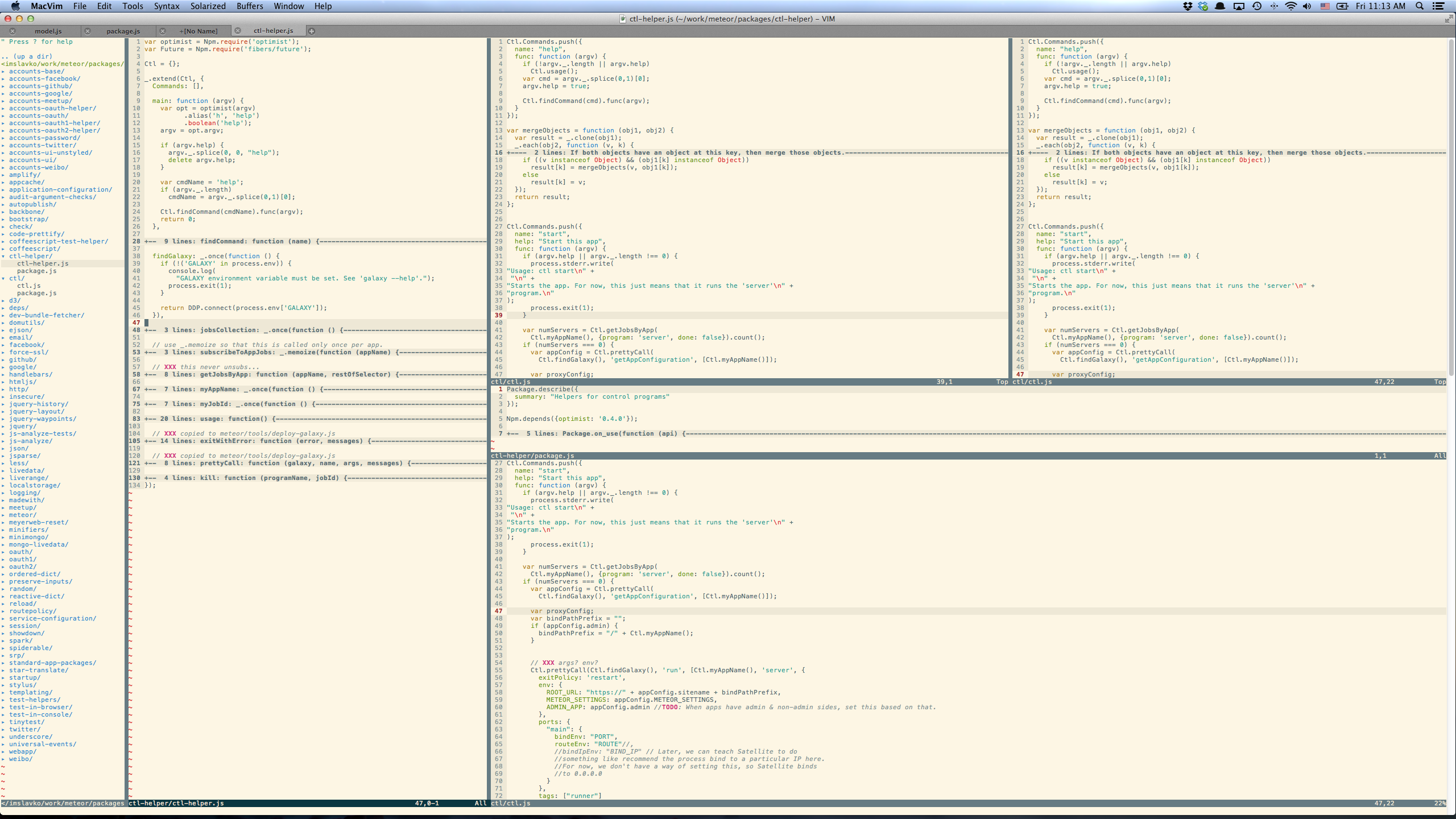Open package.js under ctl-helper in tree
The width and height of the screenshot is (1456, 819).
(x=36, y=271)
